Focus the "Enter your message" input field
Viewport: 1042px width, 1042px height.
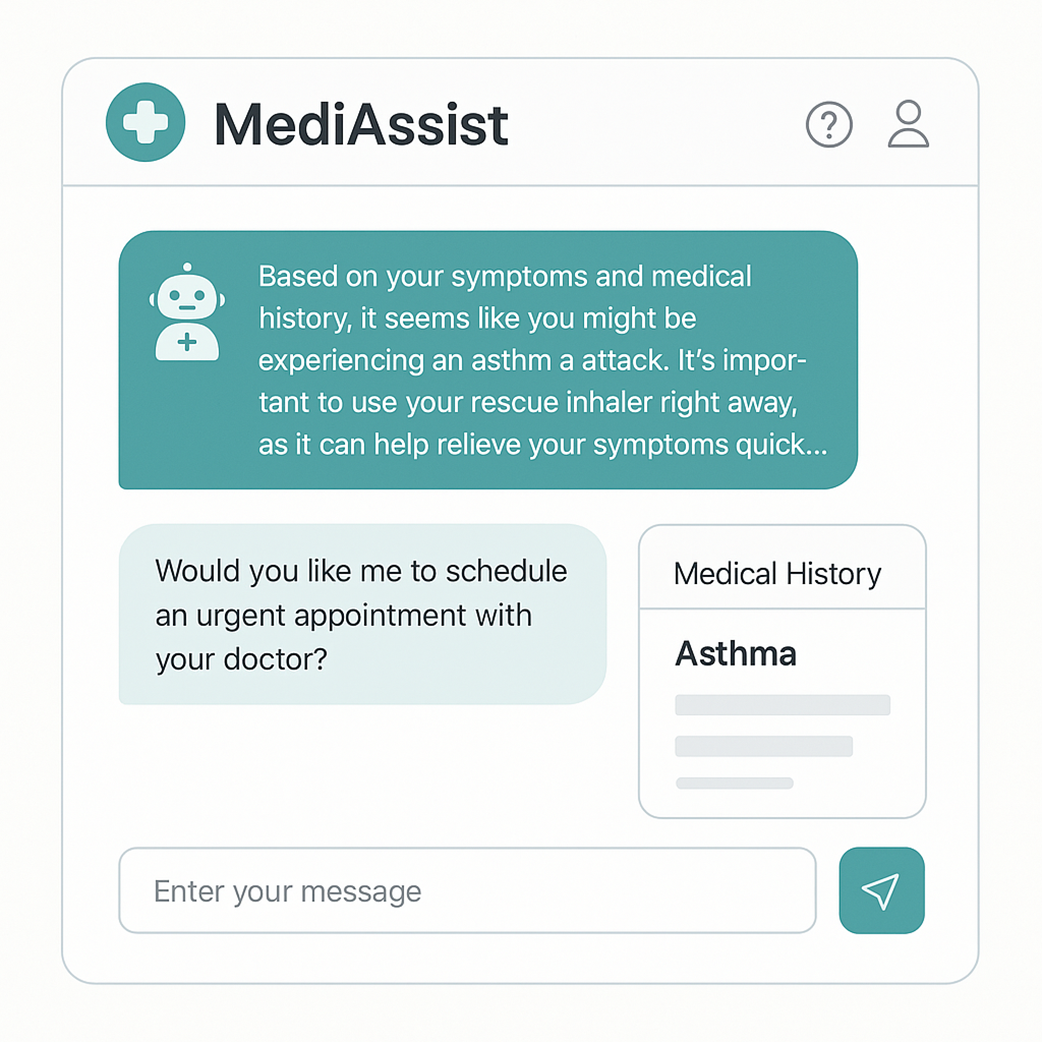[467, 891]
